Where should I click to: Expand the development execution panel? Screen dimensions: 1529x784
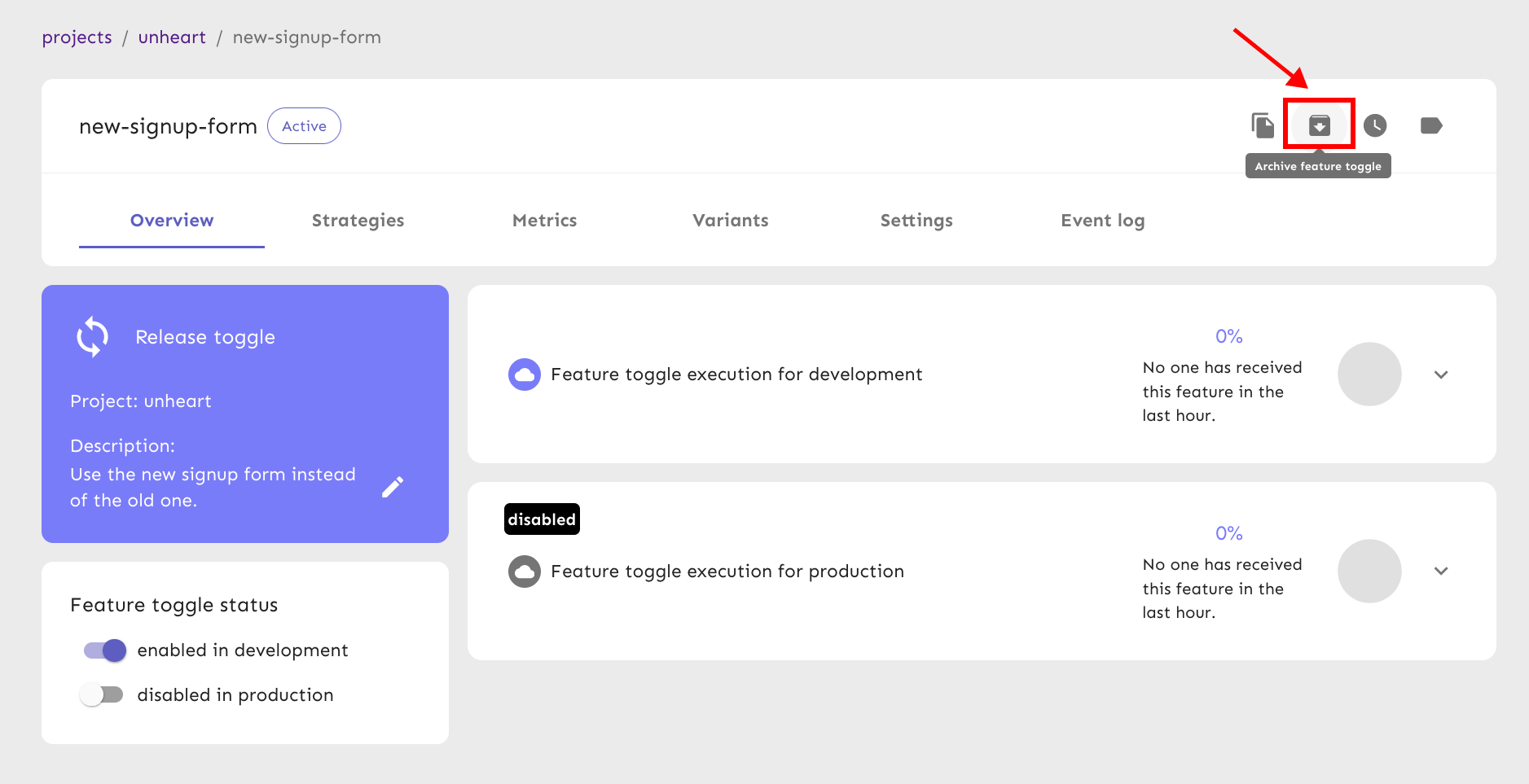click(x=1441, y=374)
